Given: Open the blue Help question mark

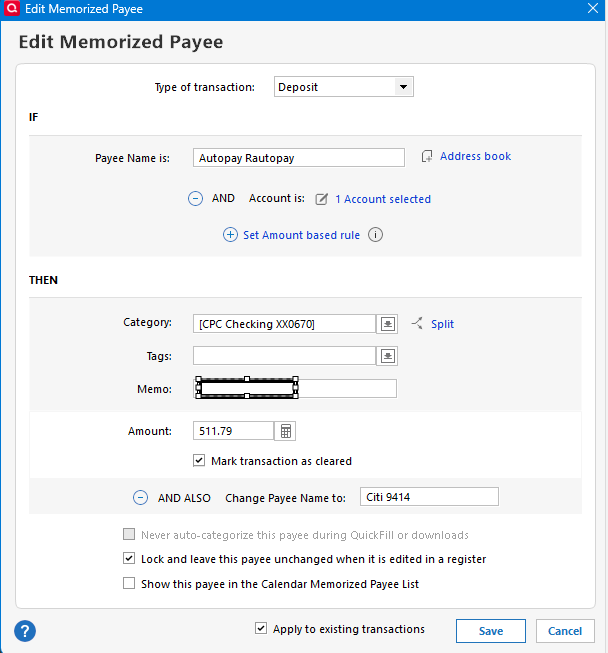Looking at the screenshot, I should [25, 631].
